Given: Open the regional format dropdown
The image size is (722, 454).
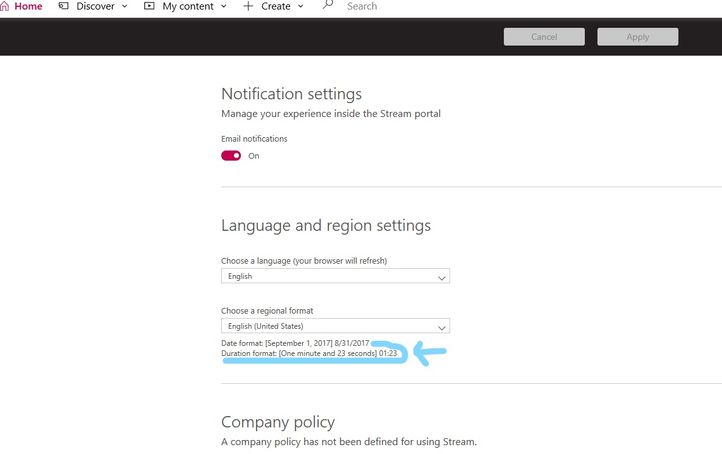Looking at the screenshot, I should click(x=336, y=326).
